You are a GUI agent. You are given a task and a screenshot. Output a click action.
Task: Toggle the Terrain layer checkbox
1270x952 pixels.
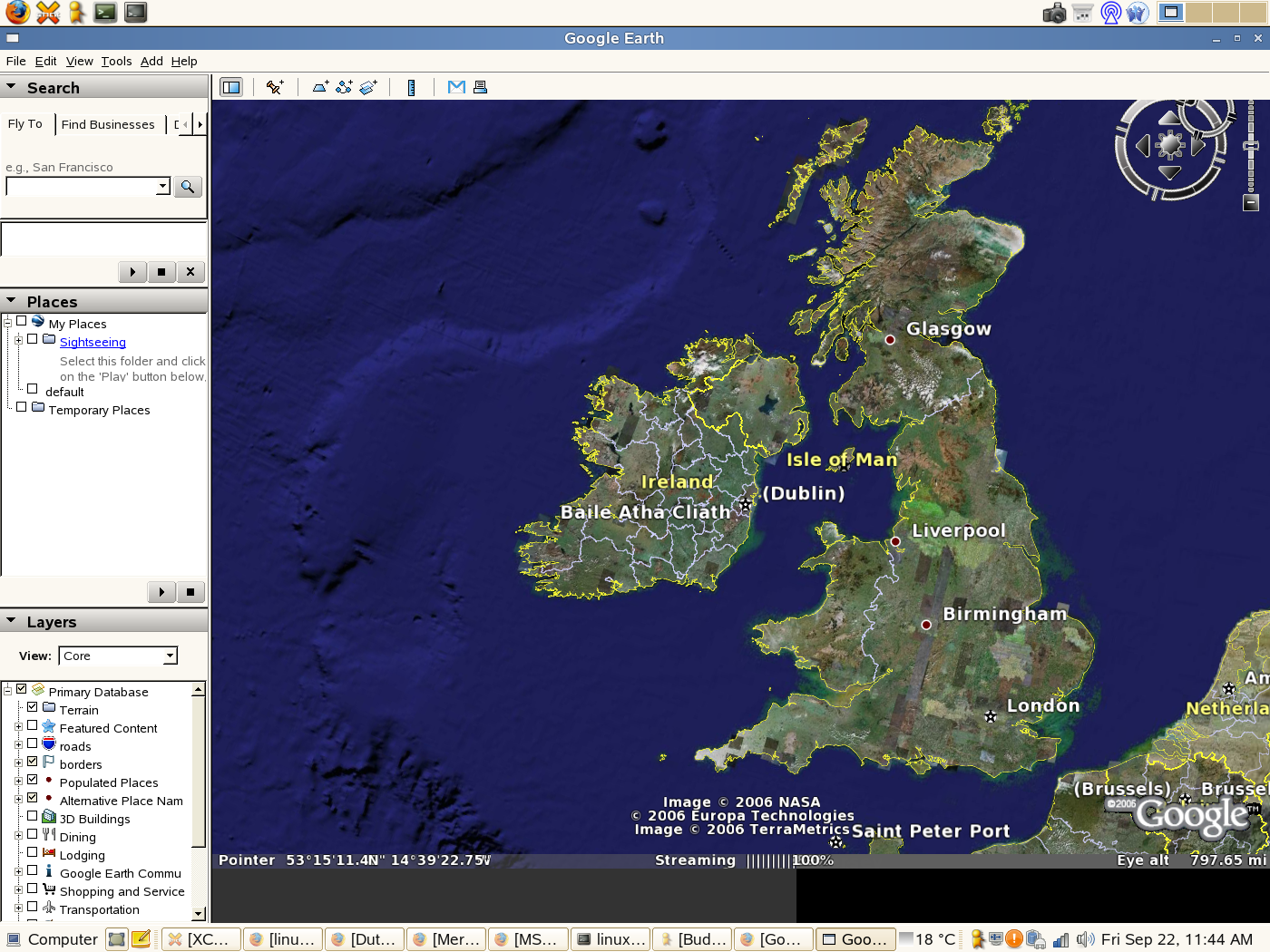pos(33,707)
